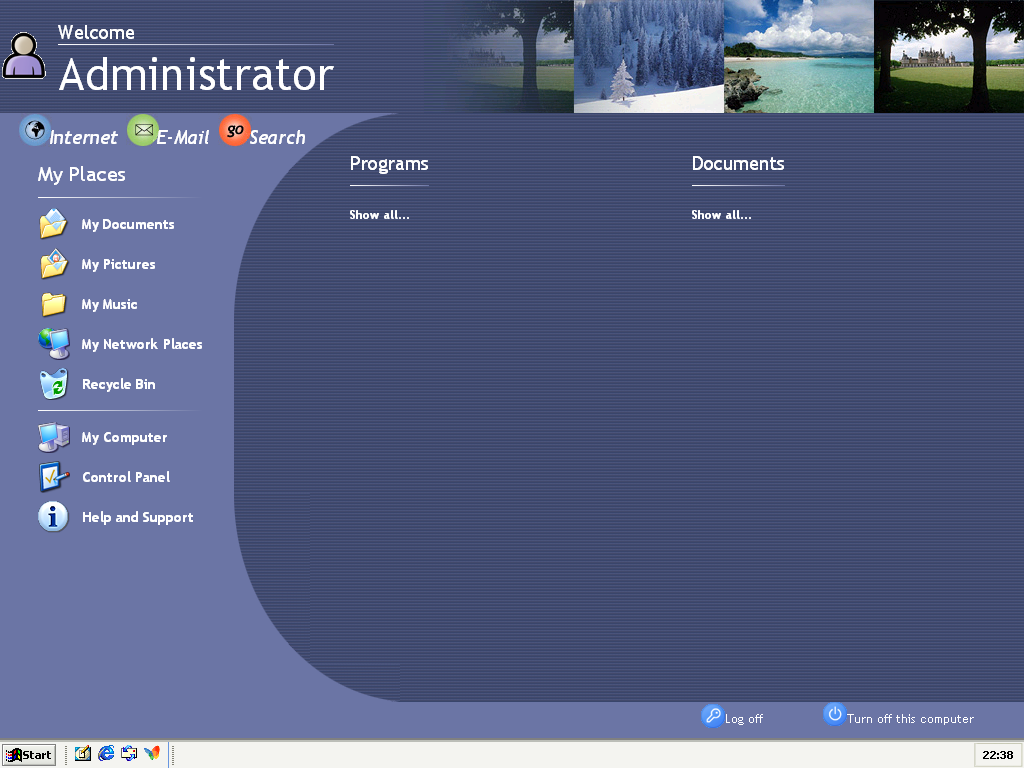Launch Internet Explorer from quick launch
The image size is (1024, 768).
point(106,754)
